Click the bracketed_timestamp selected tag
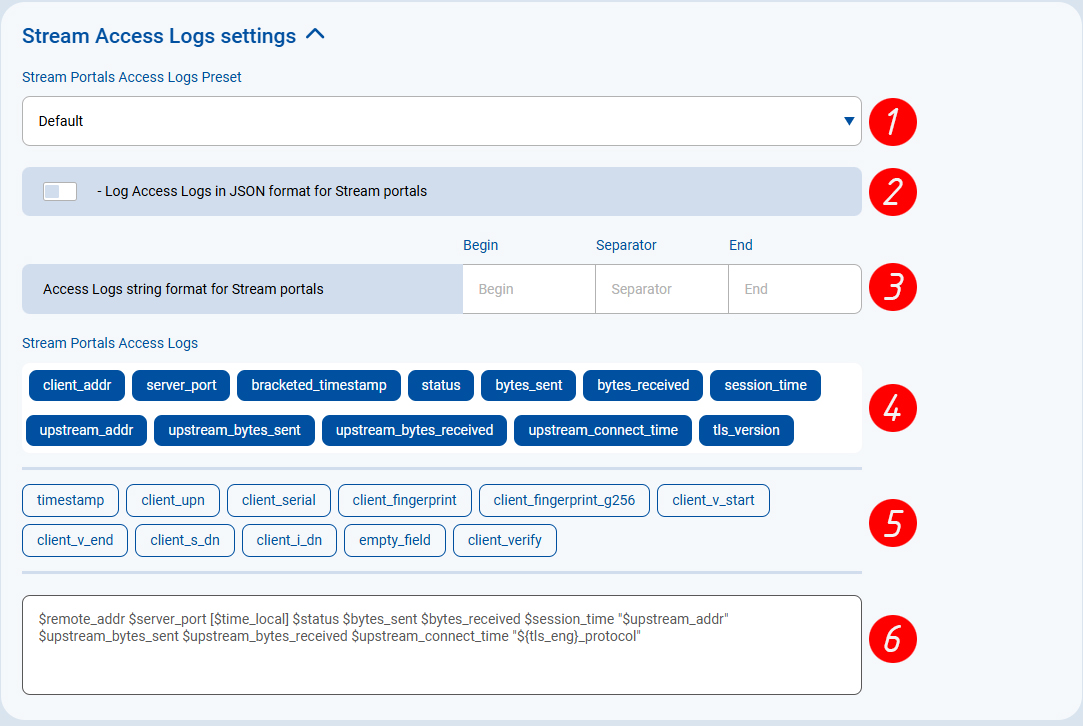 319,385
